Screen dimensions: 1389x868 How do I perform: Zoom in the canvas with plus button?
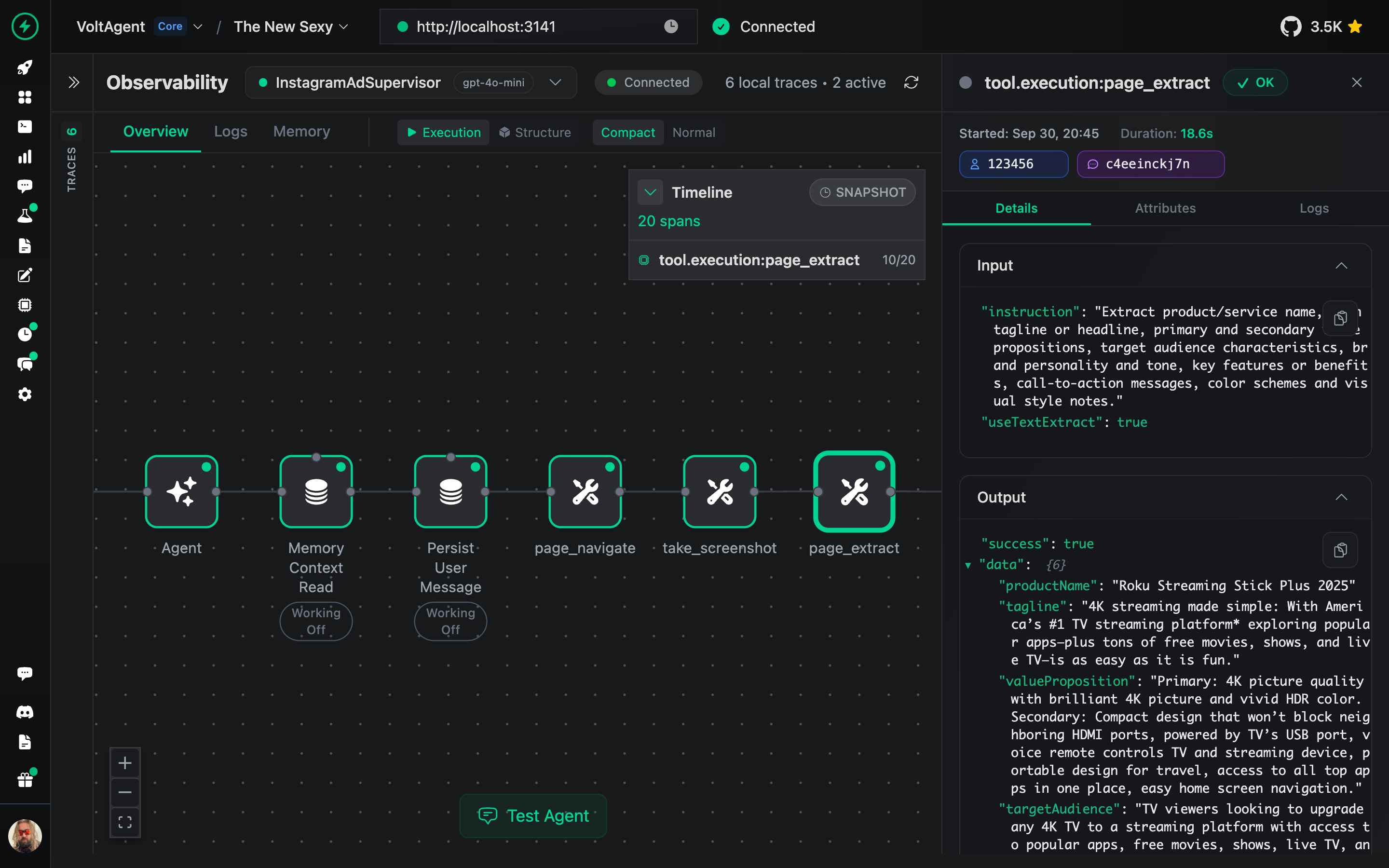coord(125,763)
